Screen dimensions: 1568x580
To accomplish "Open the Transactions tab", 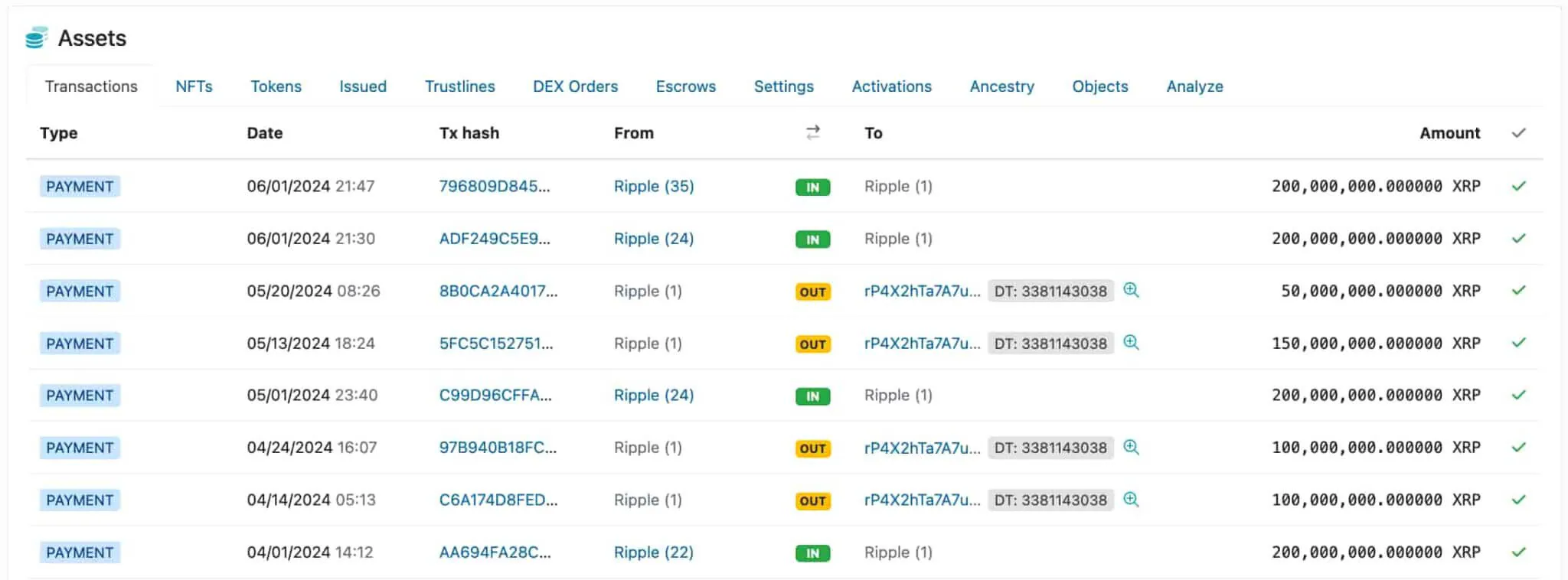I will tap(91, 86).
